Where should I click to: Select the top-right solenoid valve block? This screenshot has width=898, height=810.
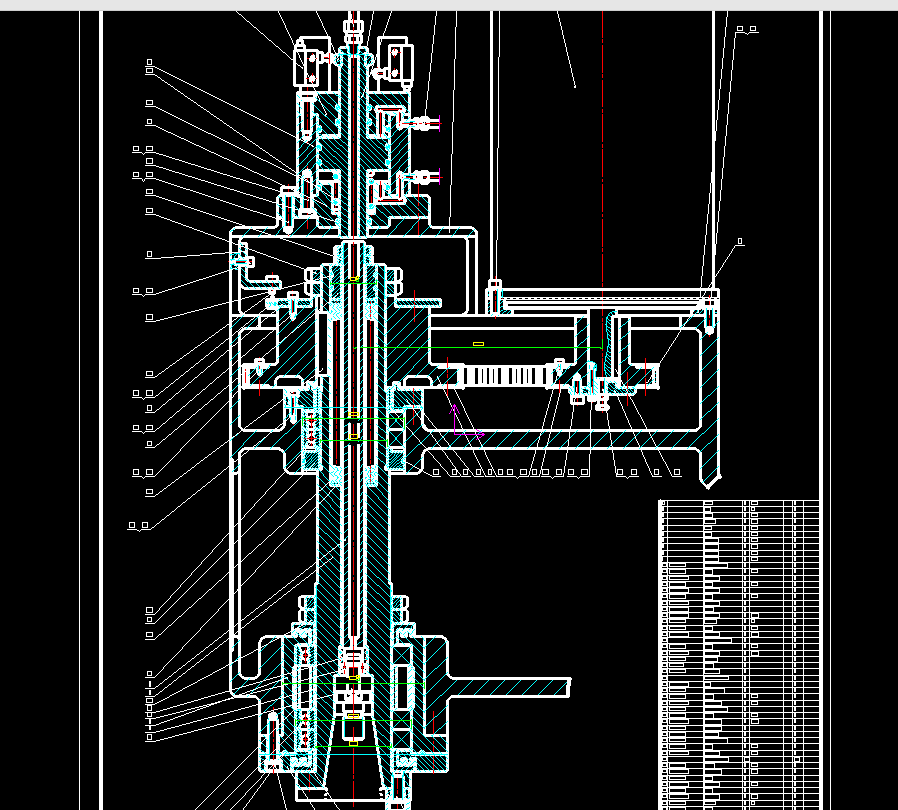(x=393, y=62)
